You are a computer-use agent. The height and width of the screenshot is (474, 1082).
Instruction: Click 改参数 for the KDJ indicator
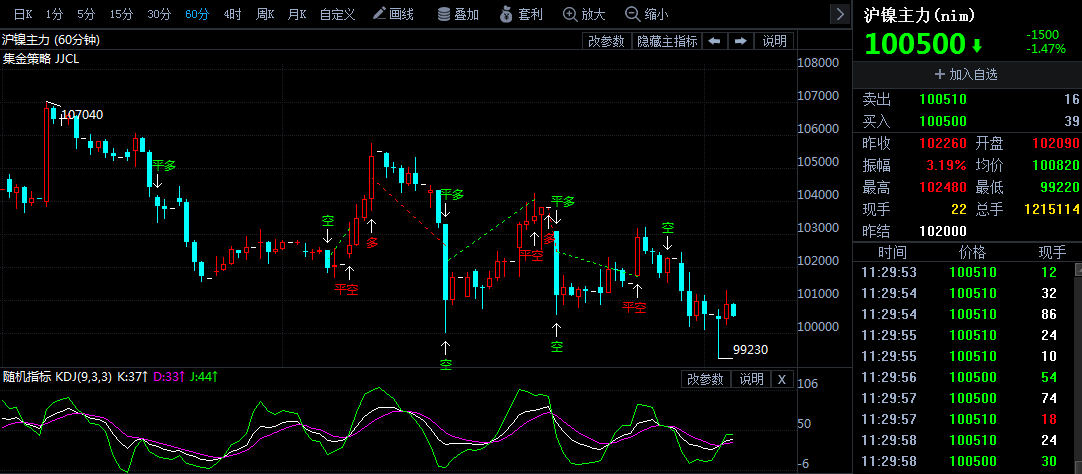coord(705,379)
